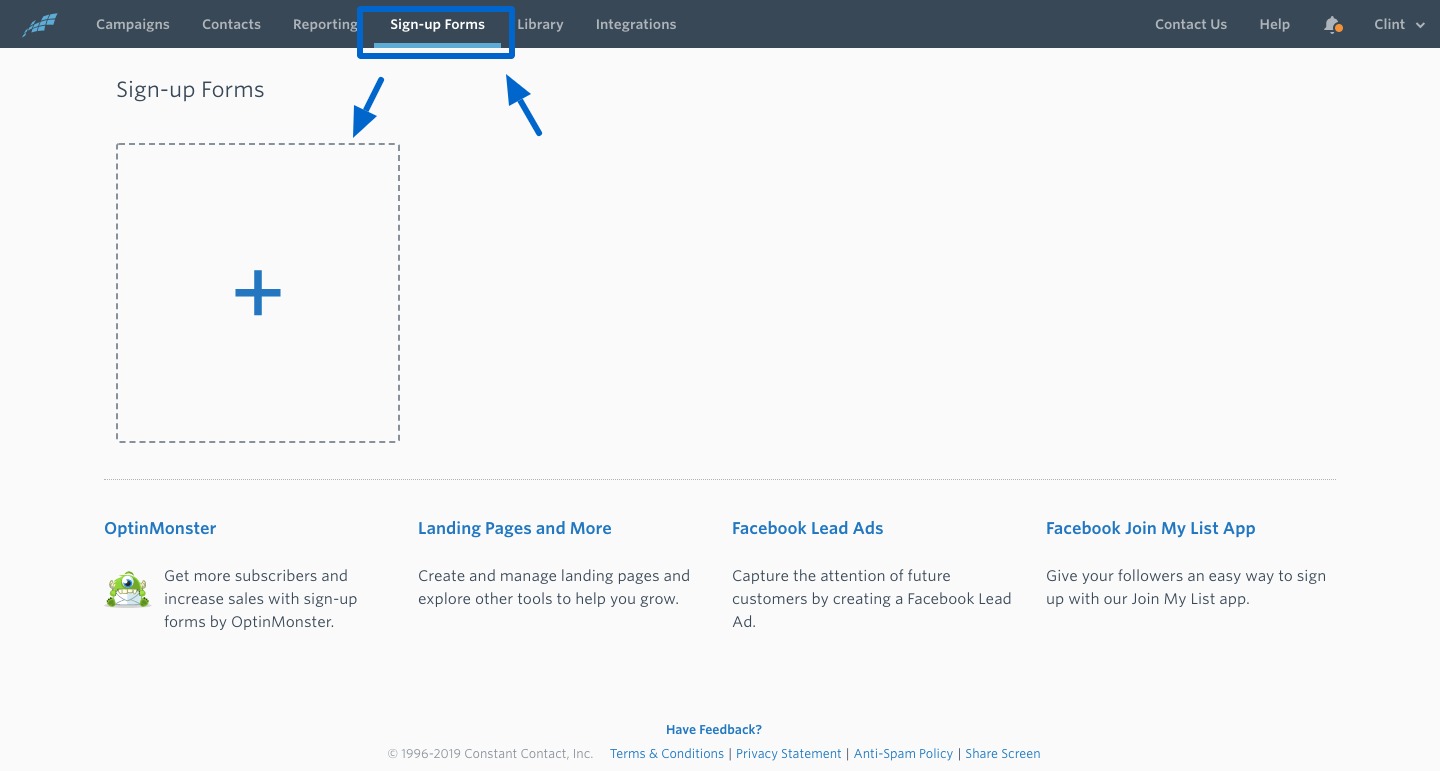Click the Facebook Lead Ads link

[808, 528]
